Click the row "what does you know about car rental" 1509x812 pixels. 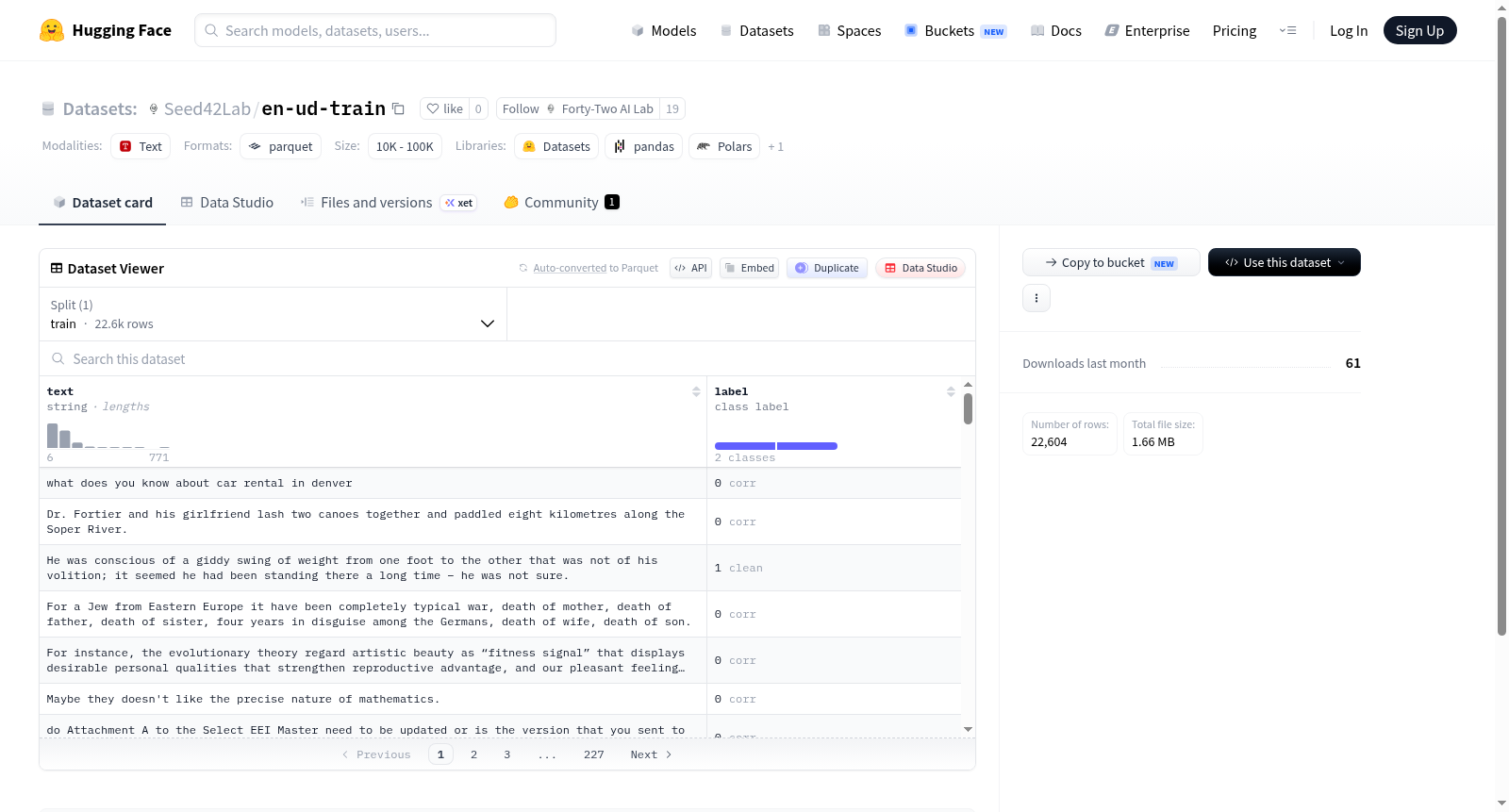pos(500,483)
